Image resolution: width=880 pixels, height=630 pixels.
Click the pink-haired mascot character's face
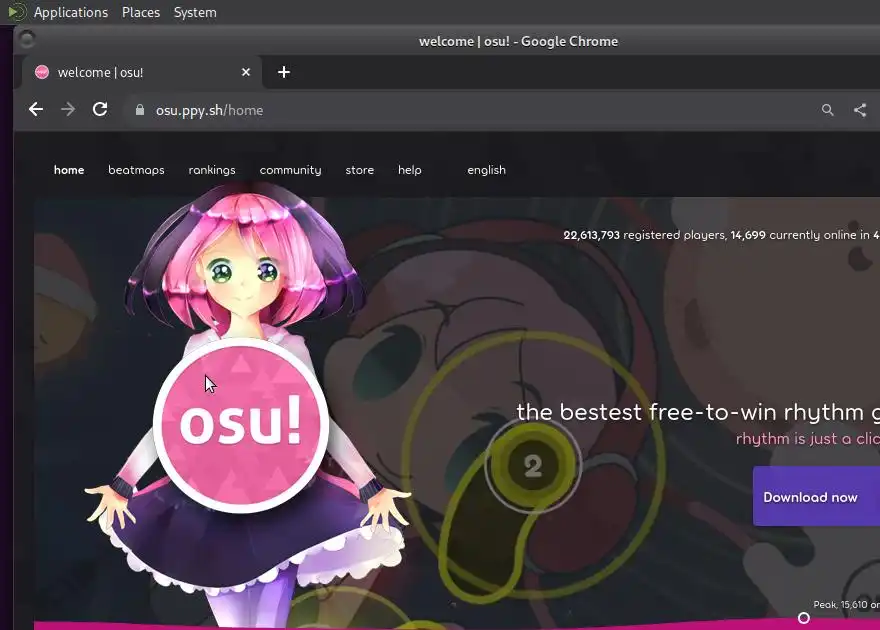[243, 275]
